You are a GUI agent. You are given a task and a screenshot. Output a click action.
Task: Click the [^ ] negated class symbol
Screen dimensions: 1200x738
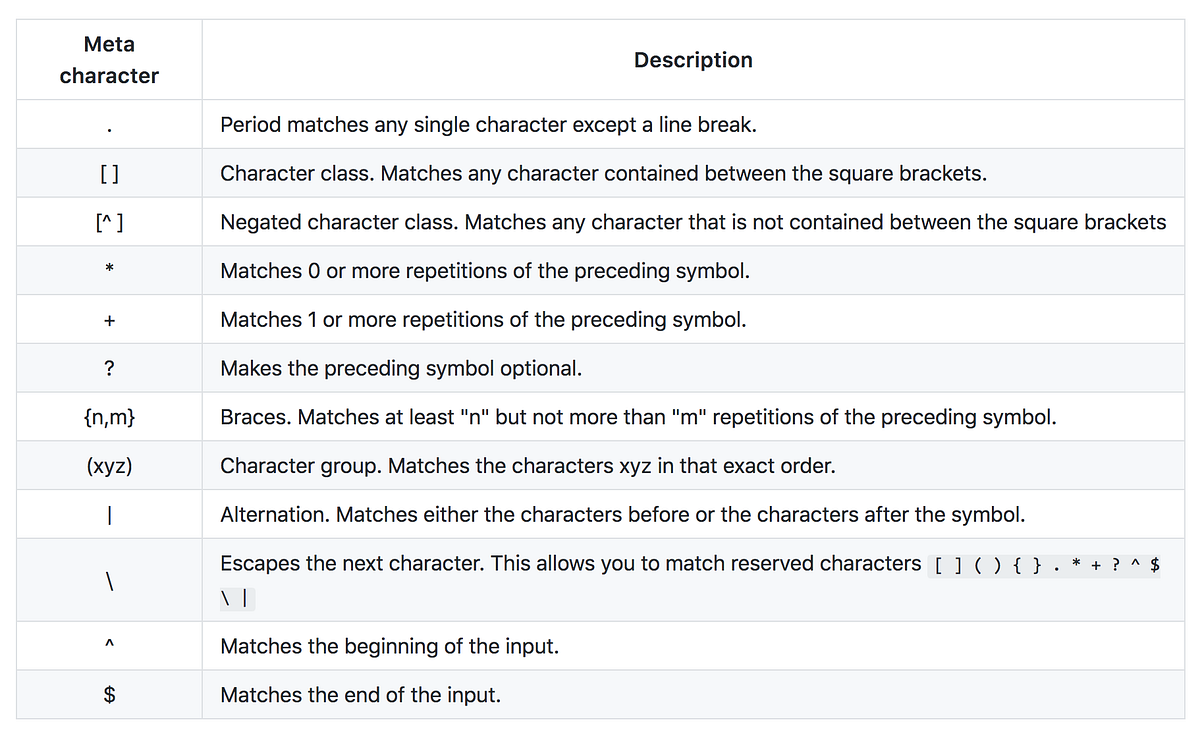tap(109, 222)
